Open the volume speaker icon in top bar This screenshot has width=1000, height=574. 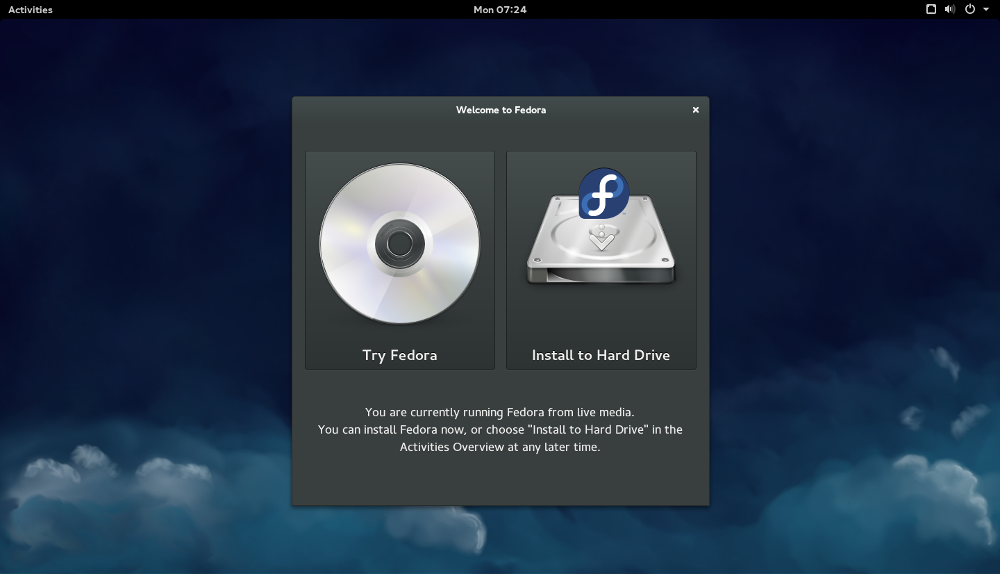pyautogui.click(x=949, y=9)
